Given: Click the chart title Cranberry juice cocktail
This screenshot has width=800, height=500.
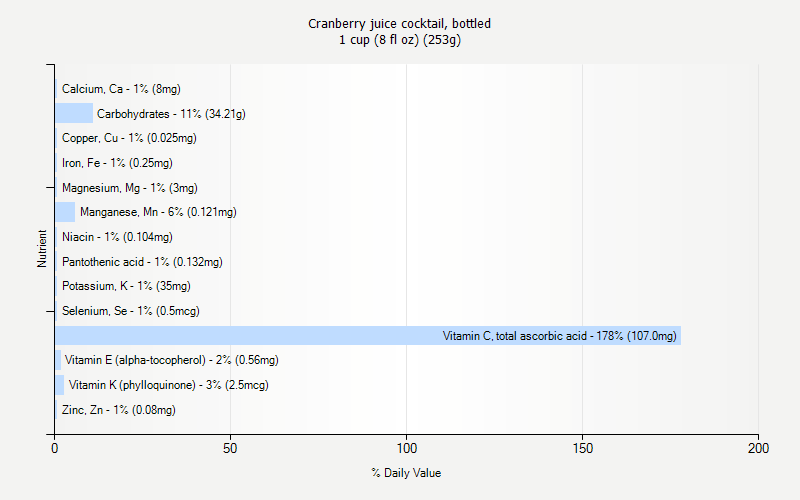Looking at the screenshot, I should pyautogui.click(x=399, y=23).
